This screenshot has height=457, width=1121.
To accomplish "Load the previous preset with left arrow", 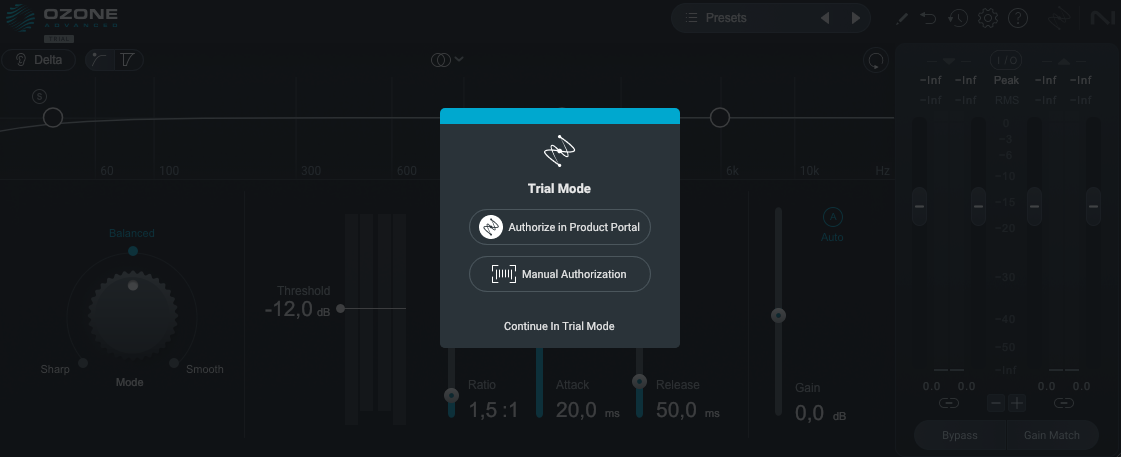I will [x=825, y=18].
